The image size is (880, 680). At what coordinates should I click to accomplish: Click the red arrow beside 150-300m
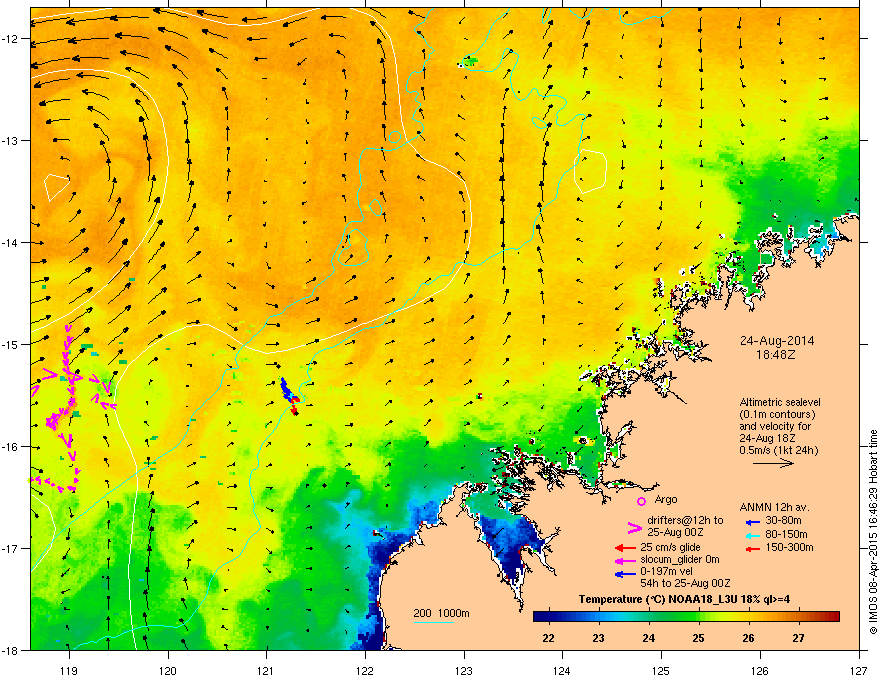753,548
